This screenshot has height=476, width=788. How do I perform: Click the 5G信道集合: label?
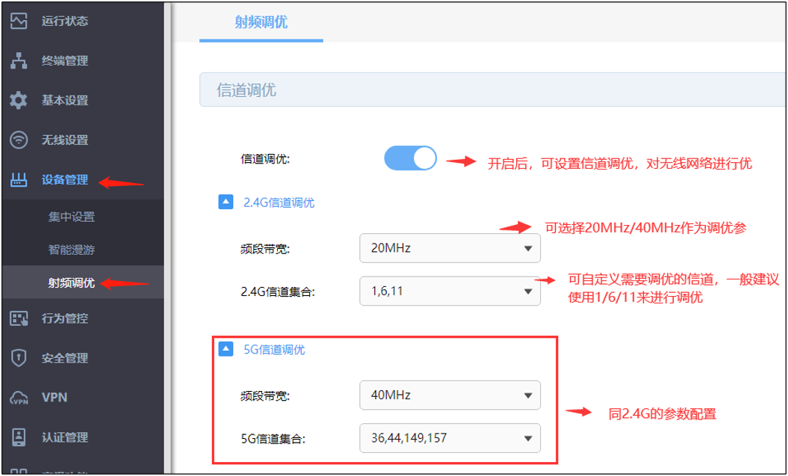[273, 439]
